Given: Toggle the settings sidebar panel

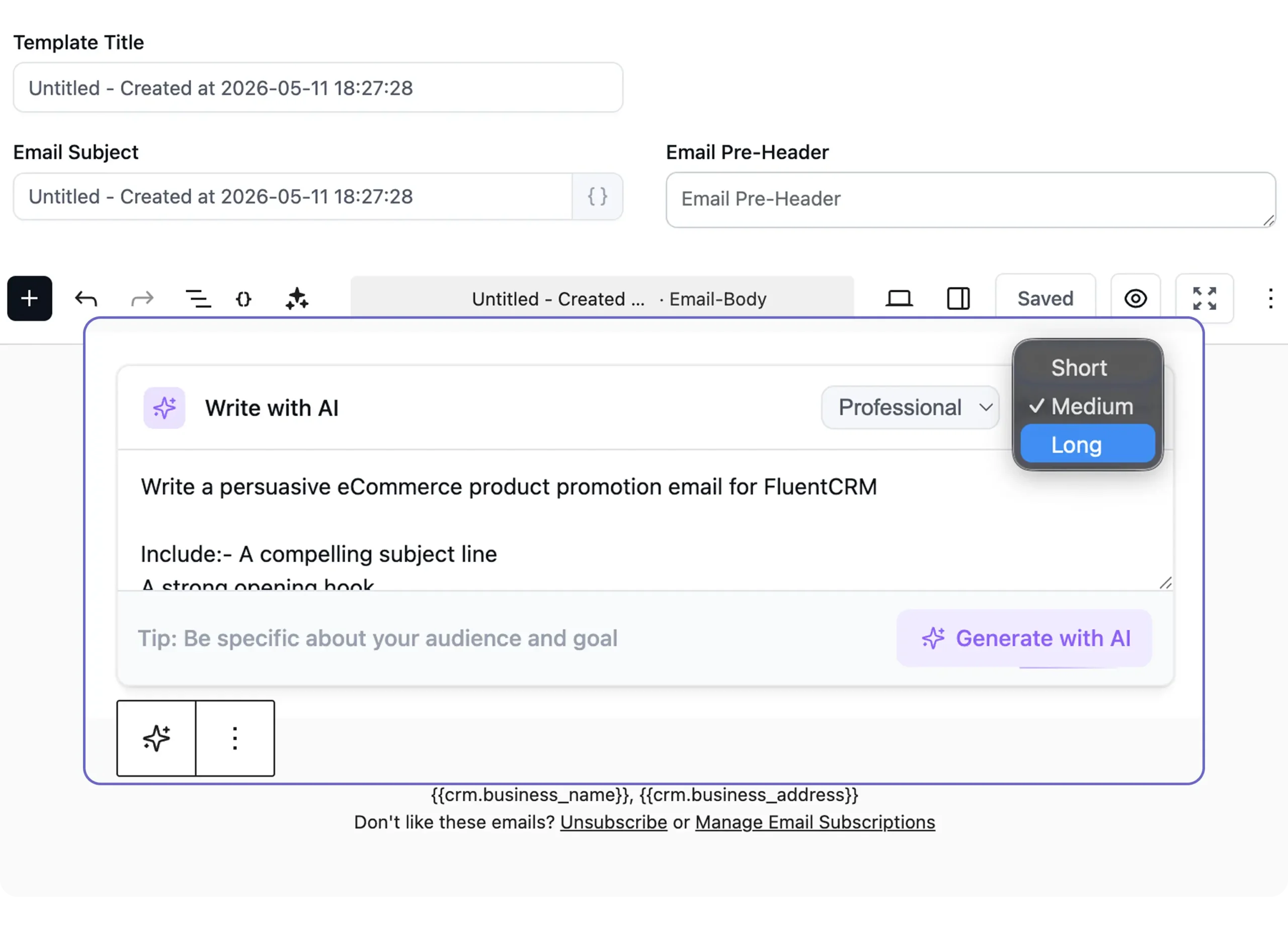Looking at the screenshot, I should pos(958,299).
